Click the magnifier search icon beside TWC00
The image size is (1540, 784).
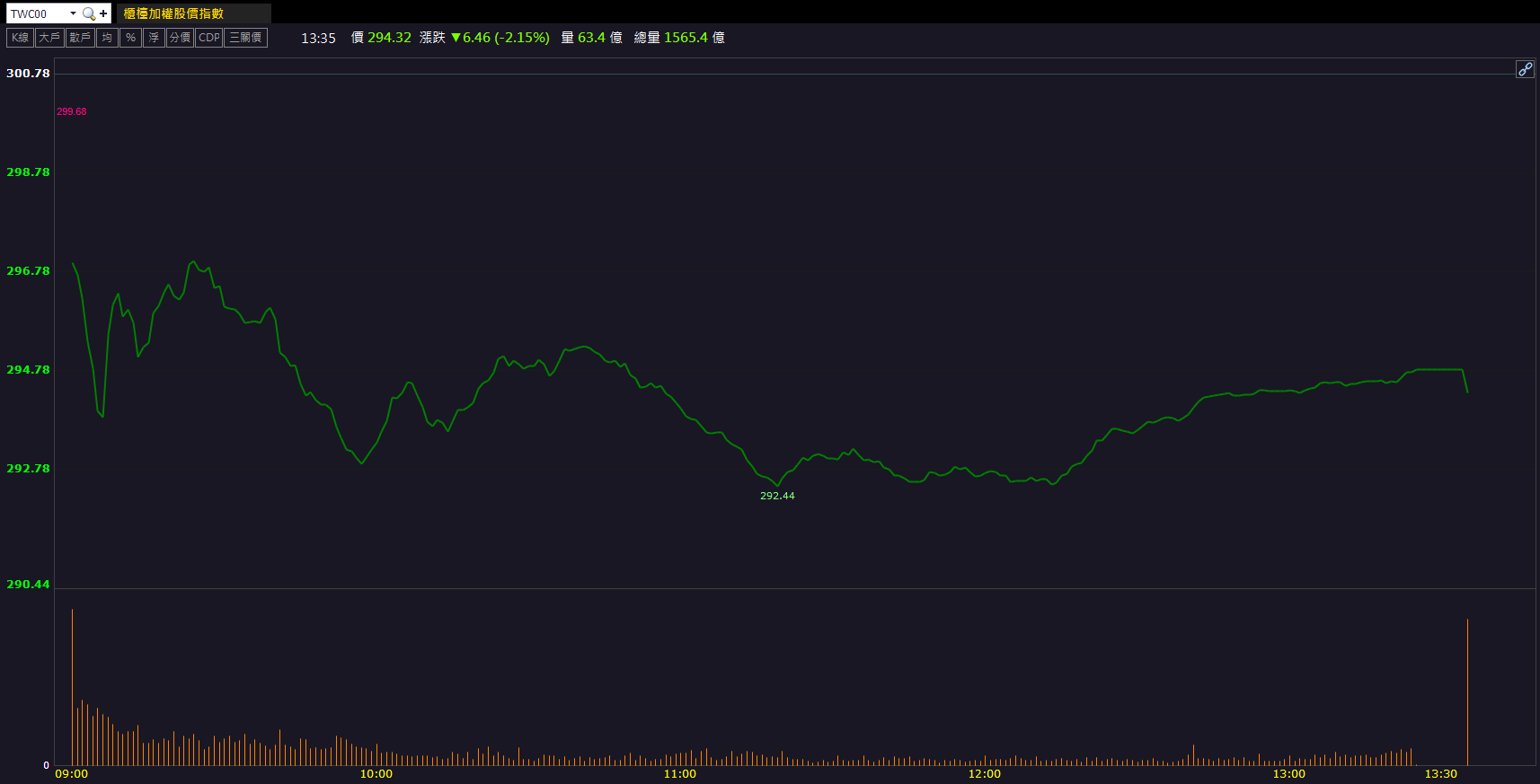click(x=88, y=13)
